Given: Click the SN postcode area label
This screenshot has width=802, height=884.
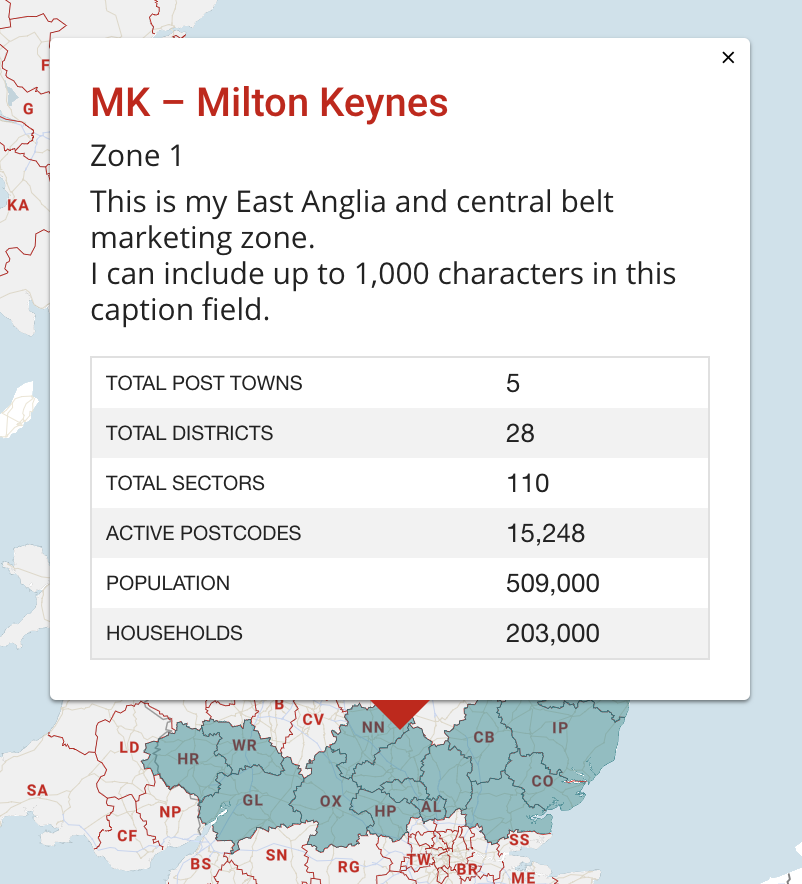Looking at the screenshot, I should [277, 855].
